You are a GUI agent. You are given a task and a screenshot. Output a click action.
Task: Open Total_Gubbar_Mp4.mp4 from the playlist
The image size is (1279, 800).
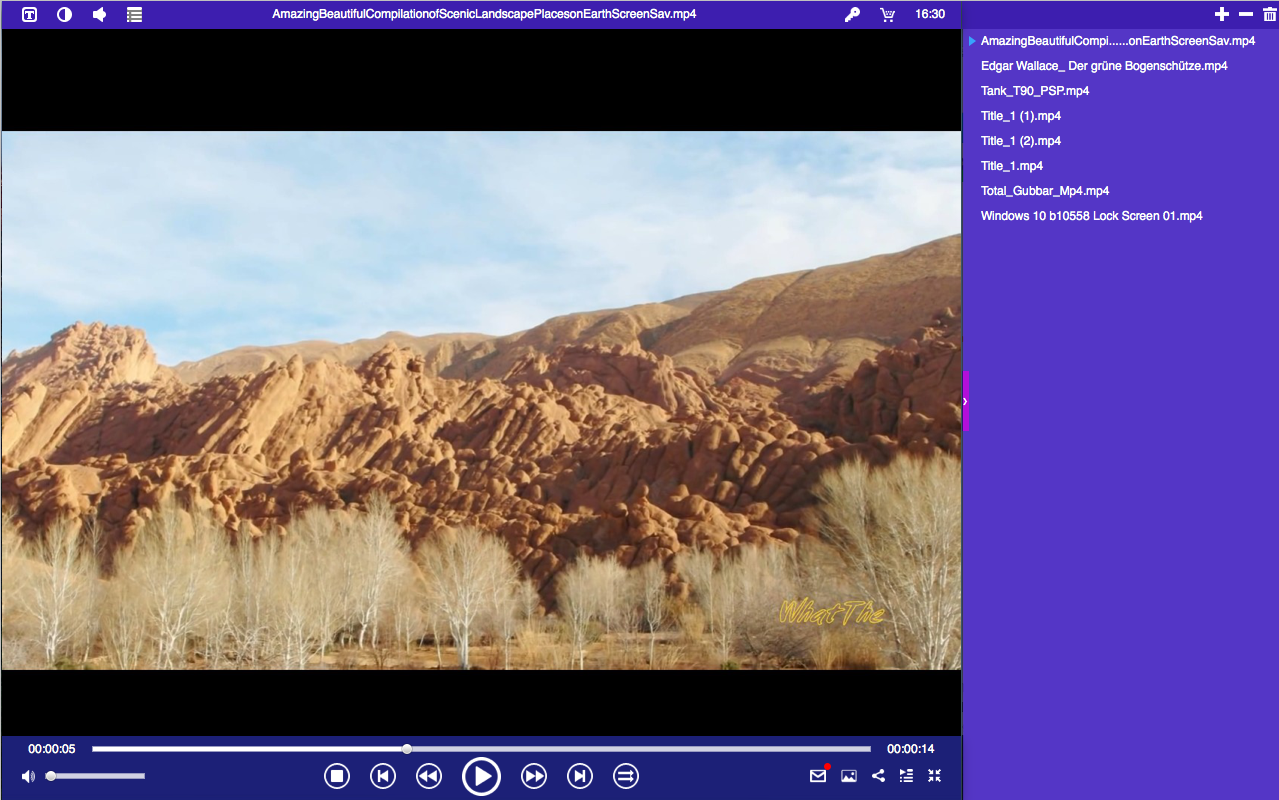[x=1045, y=191]
